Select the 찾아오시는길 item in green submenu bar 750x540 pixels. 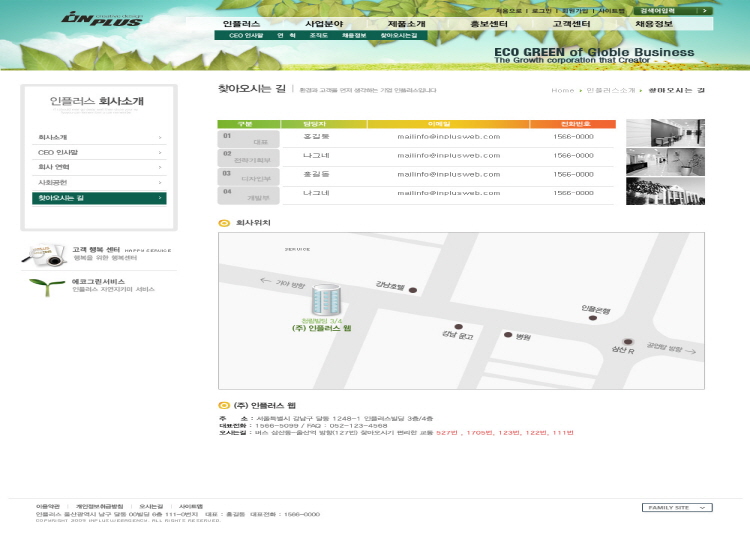pos(398,35)
